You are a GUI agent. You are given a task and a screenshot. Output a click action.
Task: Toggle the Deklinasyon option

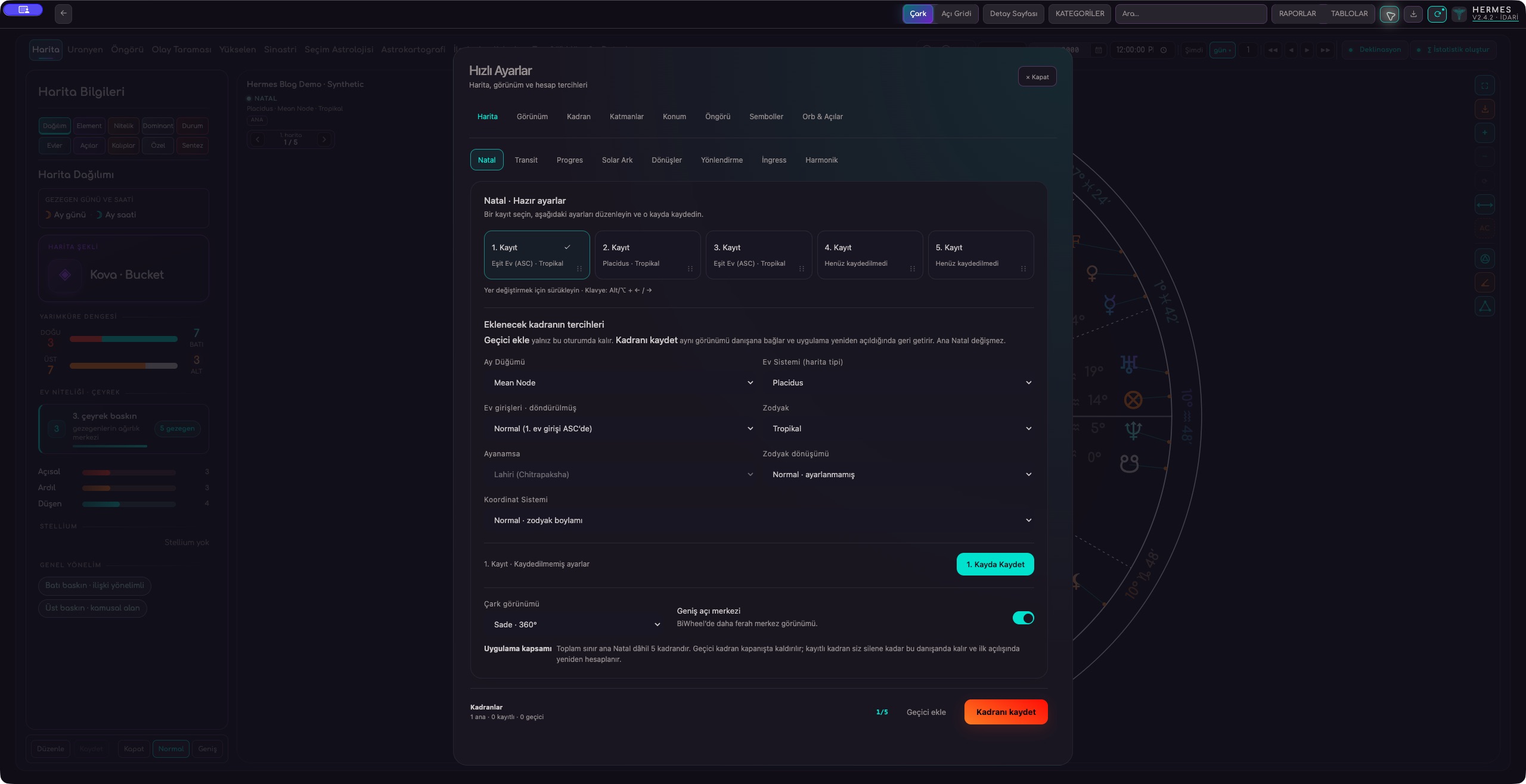[x=1375, y=49]
